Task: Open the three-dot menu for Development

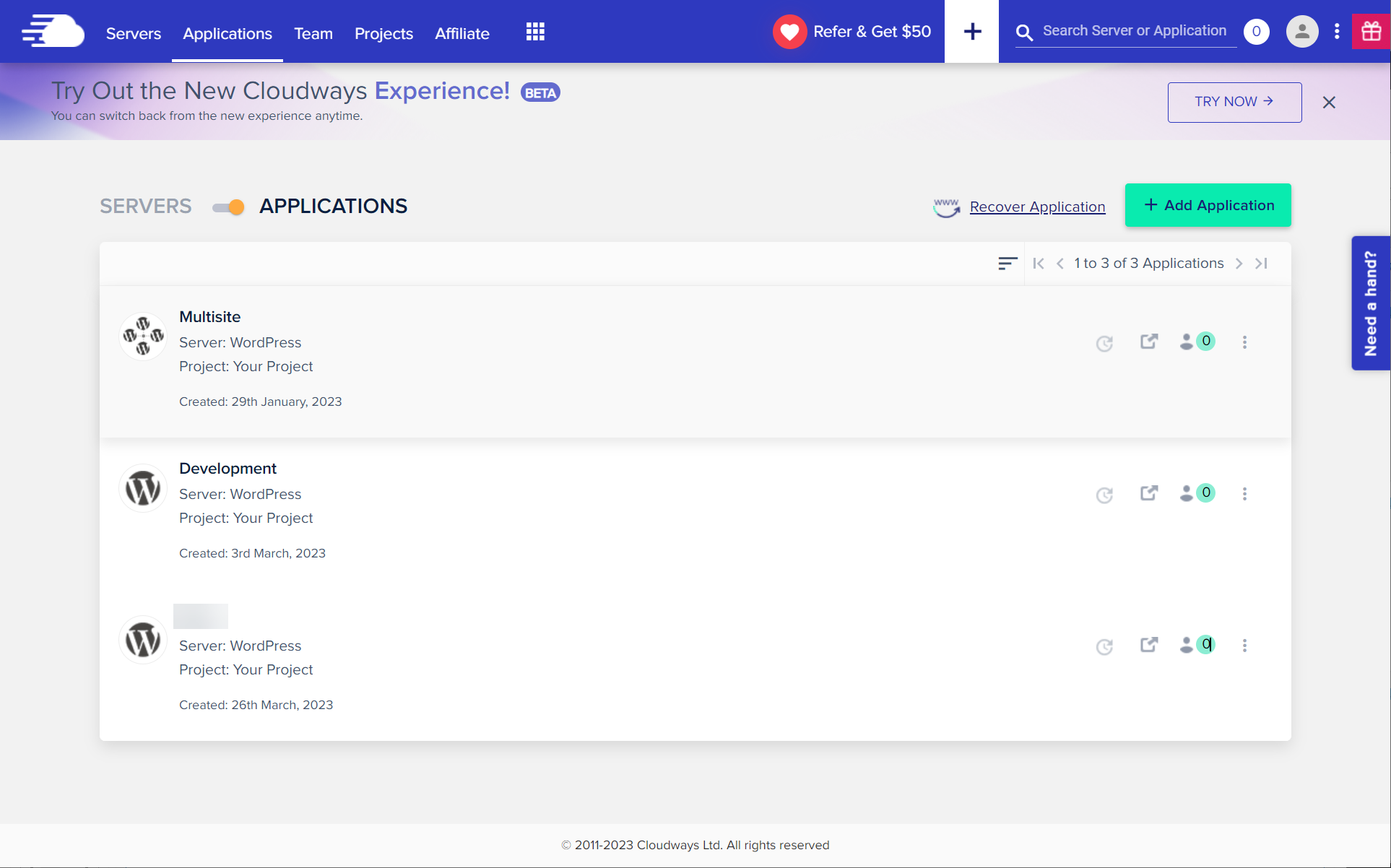Action: 1244,494
